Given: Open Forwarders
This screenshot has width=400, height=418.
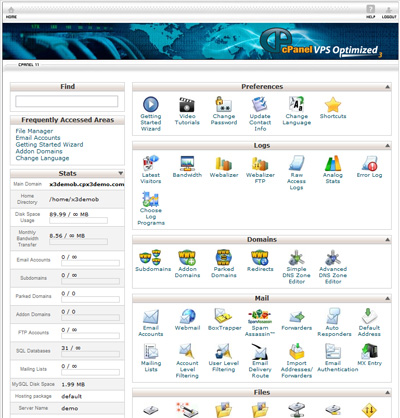Looking at the screenshot, I should pyautogui.click(x=296, y=317).
